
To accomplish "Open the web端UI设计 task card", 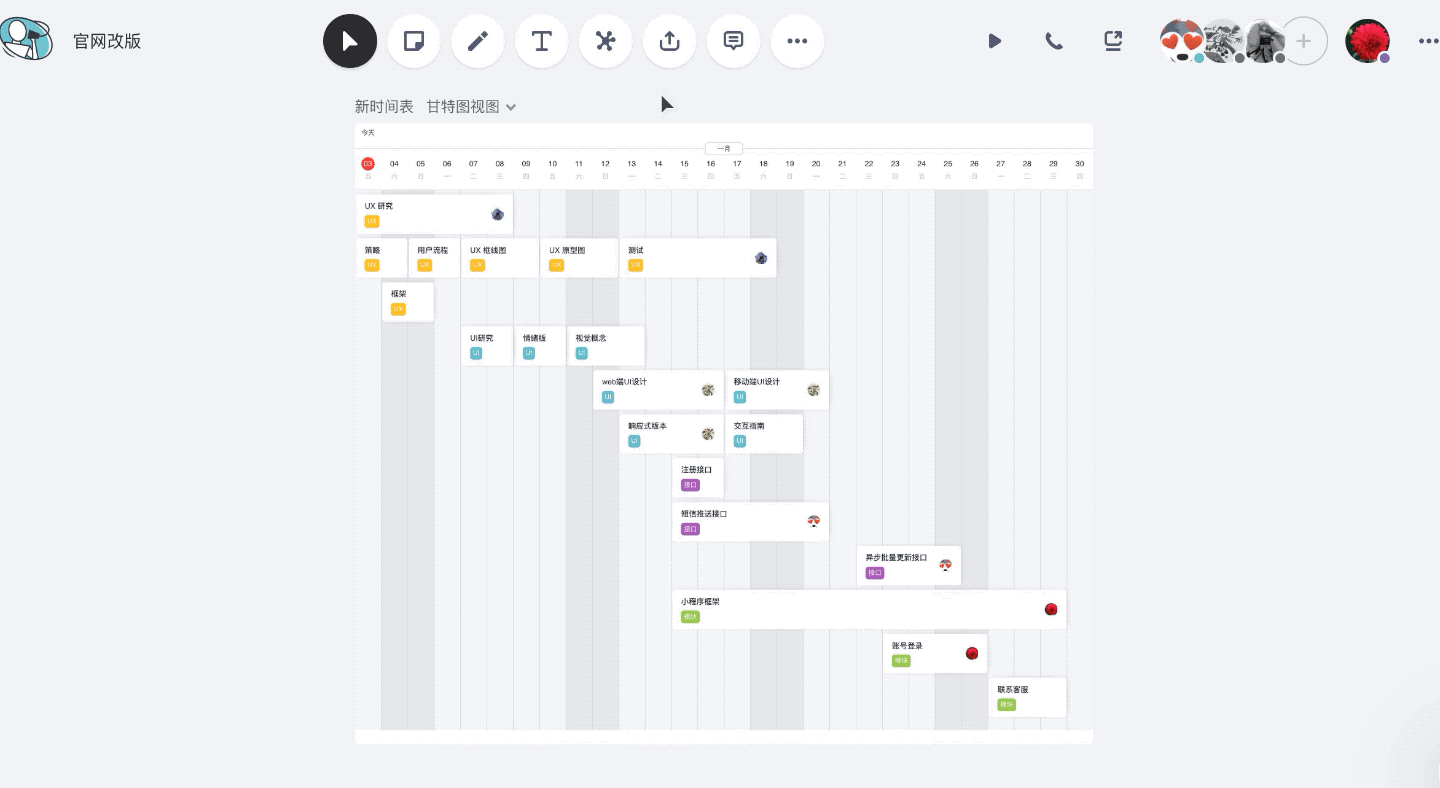I will click(658, 390).
